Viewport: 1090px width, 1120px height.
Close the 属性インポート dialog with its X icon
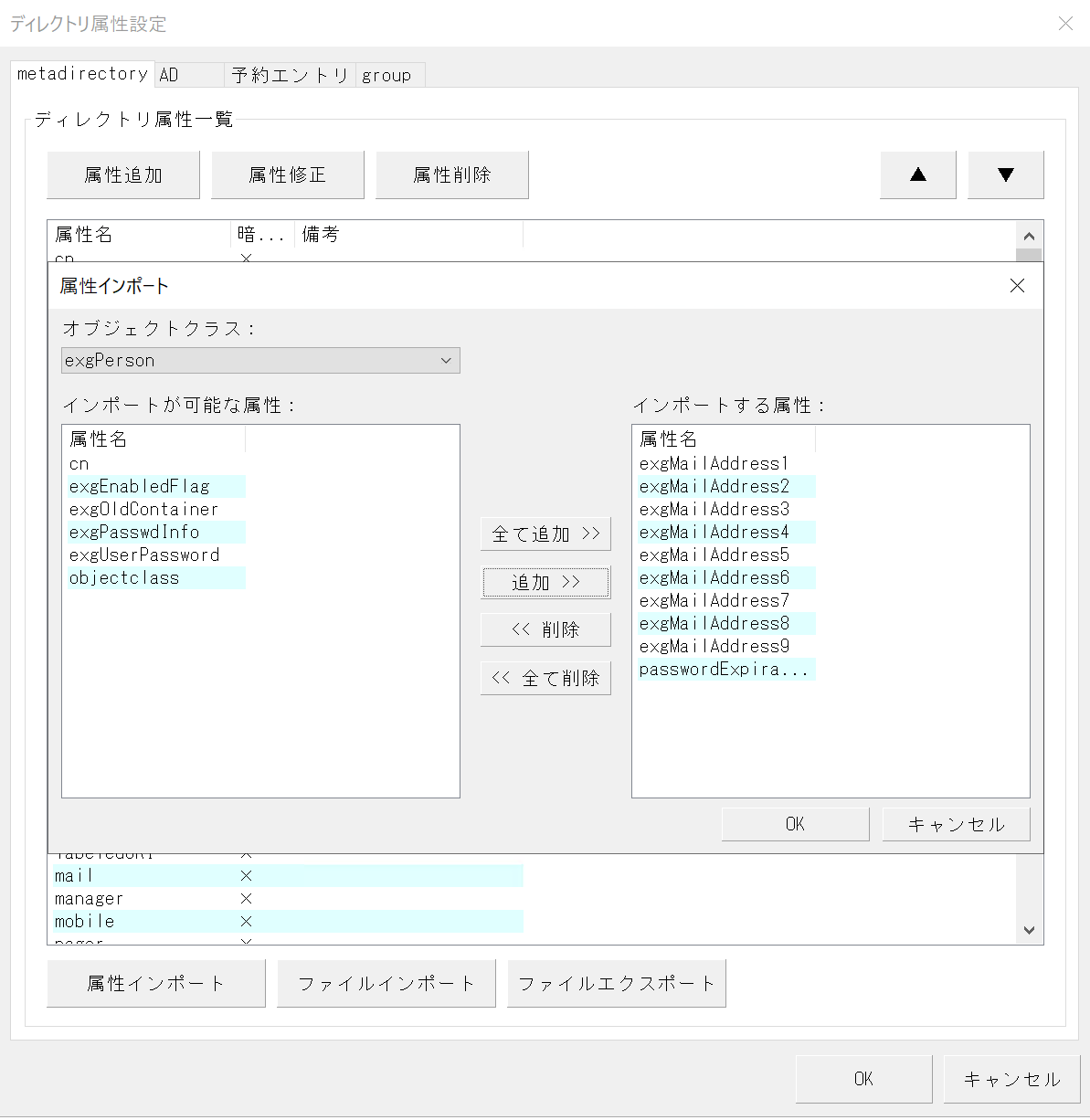coord(1017,285)
